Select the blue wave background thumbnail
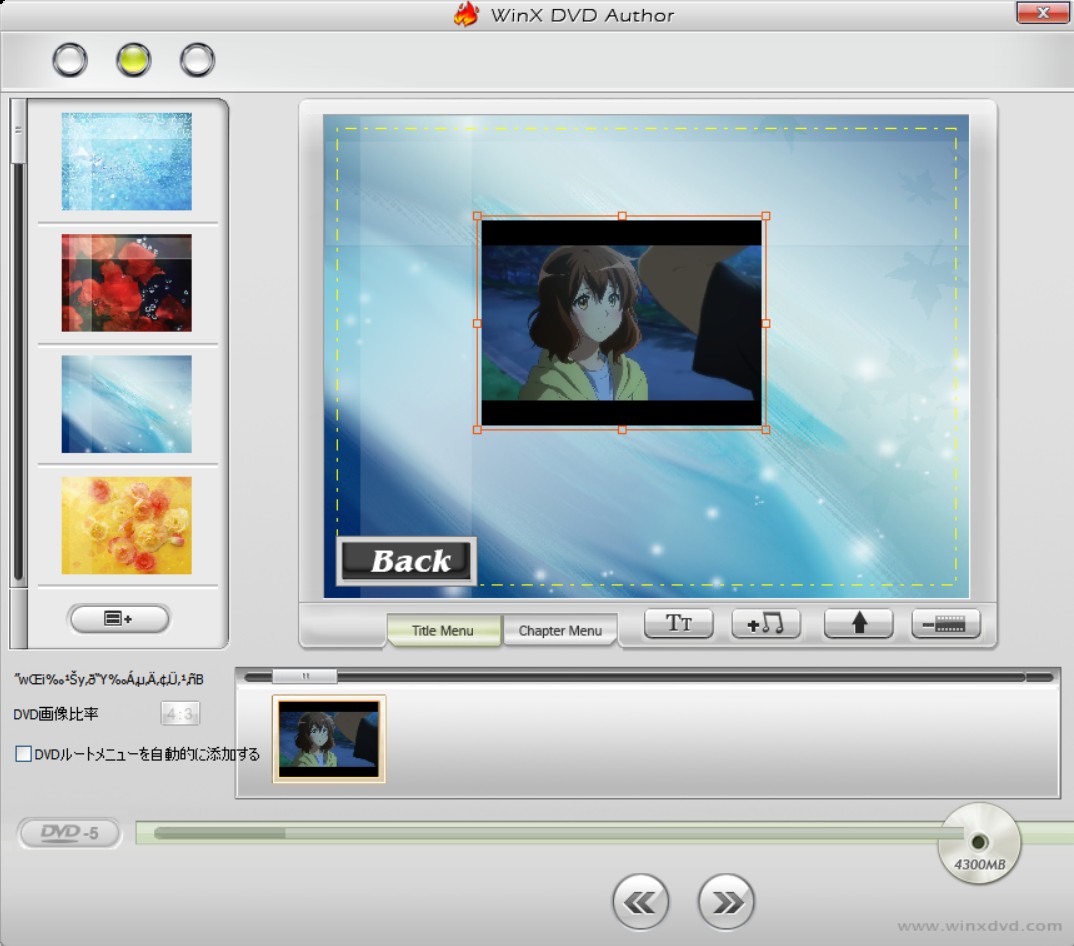This screenshot has width=1074, height=946. 127,404
